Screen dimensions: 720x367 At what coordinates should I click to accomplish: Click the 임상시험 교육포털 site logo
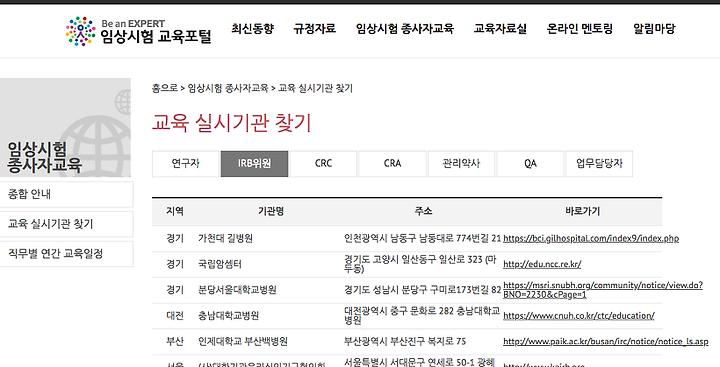coord(138,31)
